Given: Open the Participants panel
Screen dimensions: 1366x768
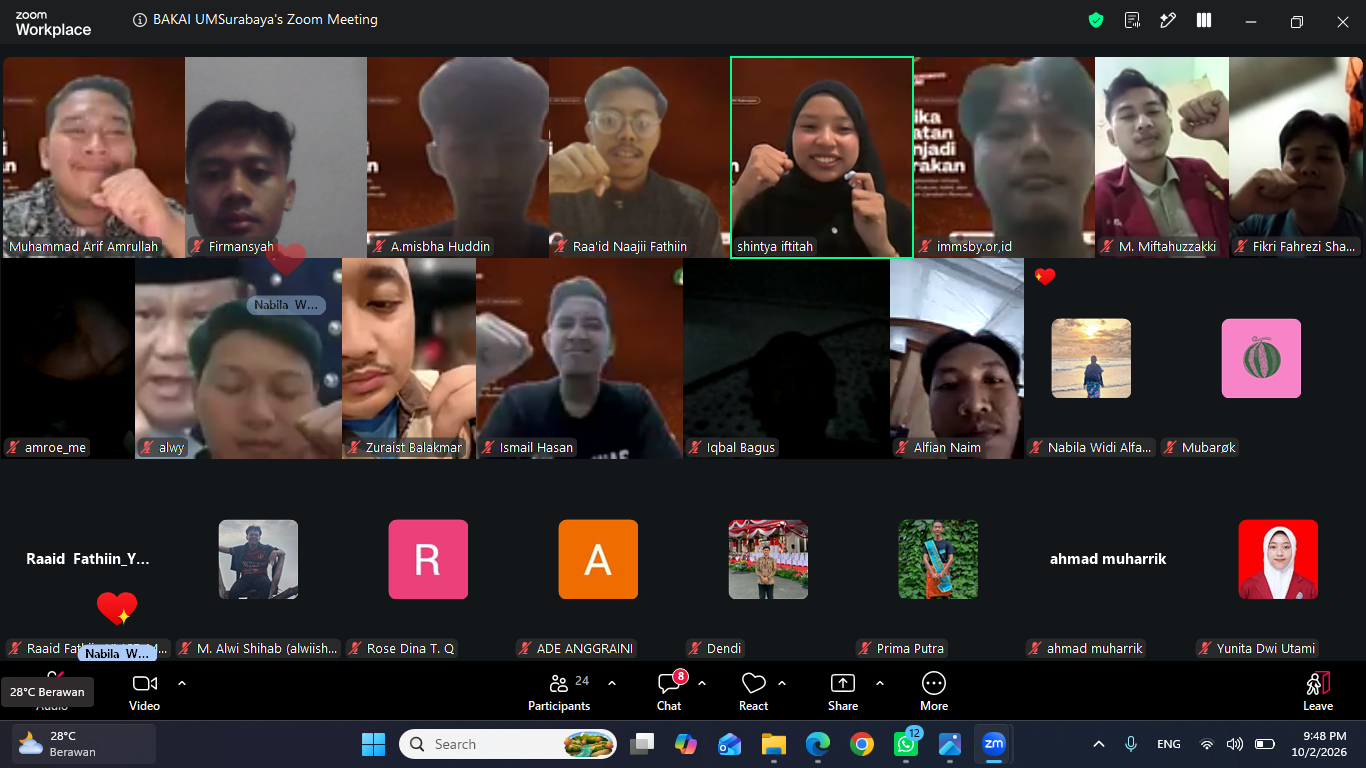Looking at the screenshot, I should point(560,691).
